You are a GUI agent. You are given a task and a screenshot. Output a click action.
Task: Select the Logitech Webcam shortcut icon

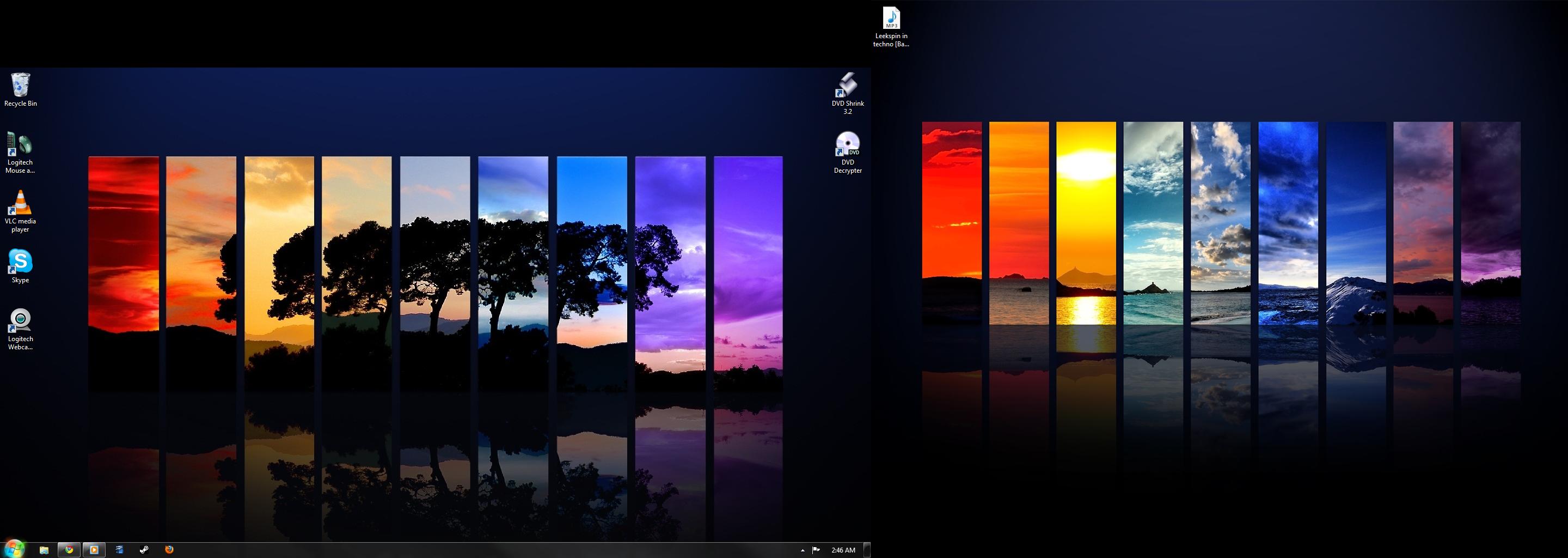point(20,329)
